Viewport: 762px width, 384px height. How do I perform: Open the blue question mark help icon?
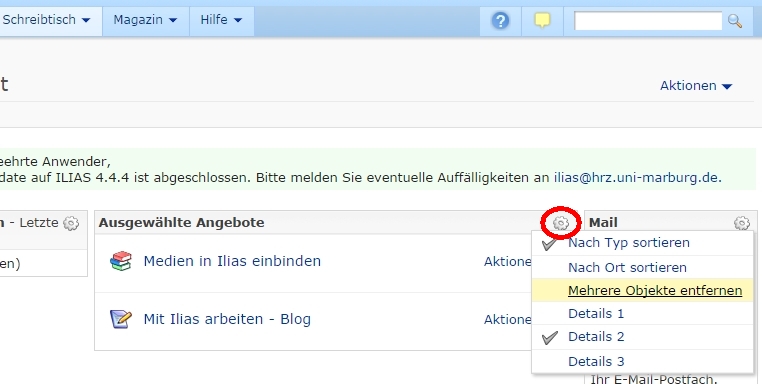pyautogui.click(x=500, y=21)
